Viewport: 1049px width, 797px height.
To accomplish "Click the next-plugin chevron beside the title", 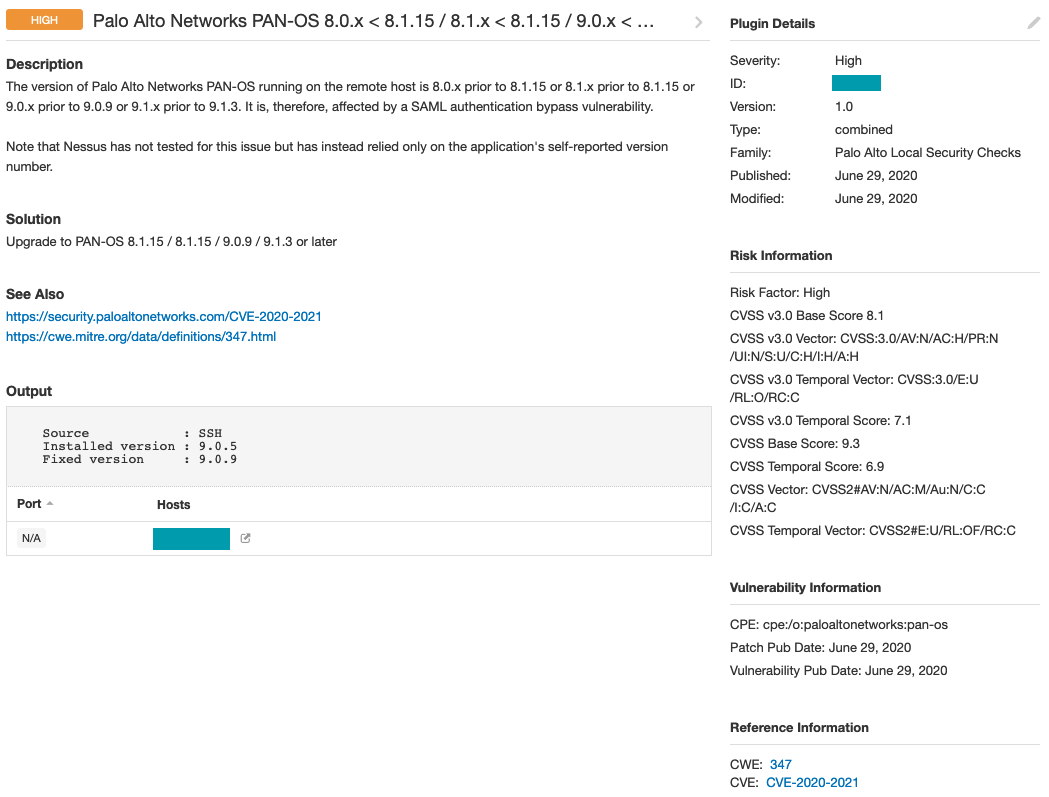I will pos(698,22).
